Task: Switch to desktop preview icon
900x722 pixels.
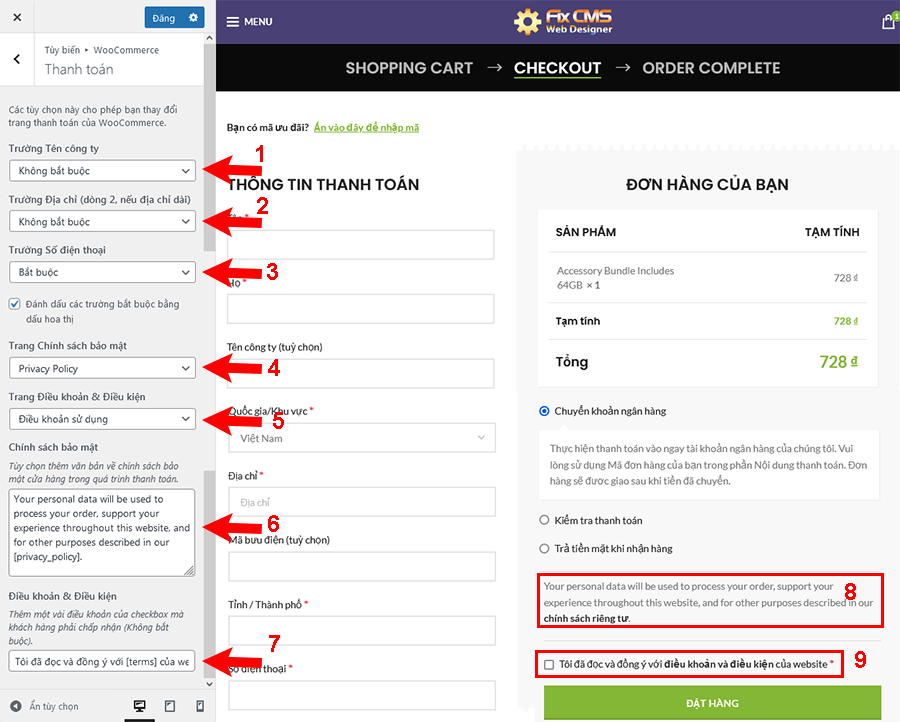Action: click(x=139, y=706)
